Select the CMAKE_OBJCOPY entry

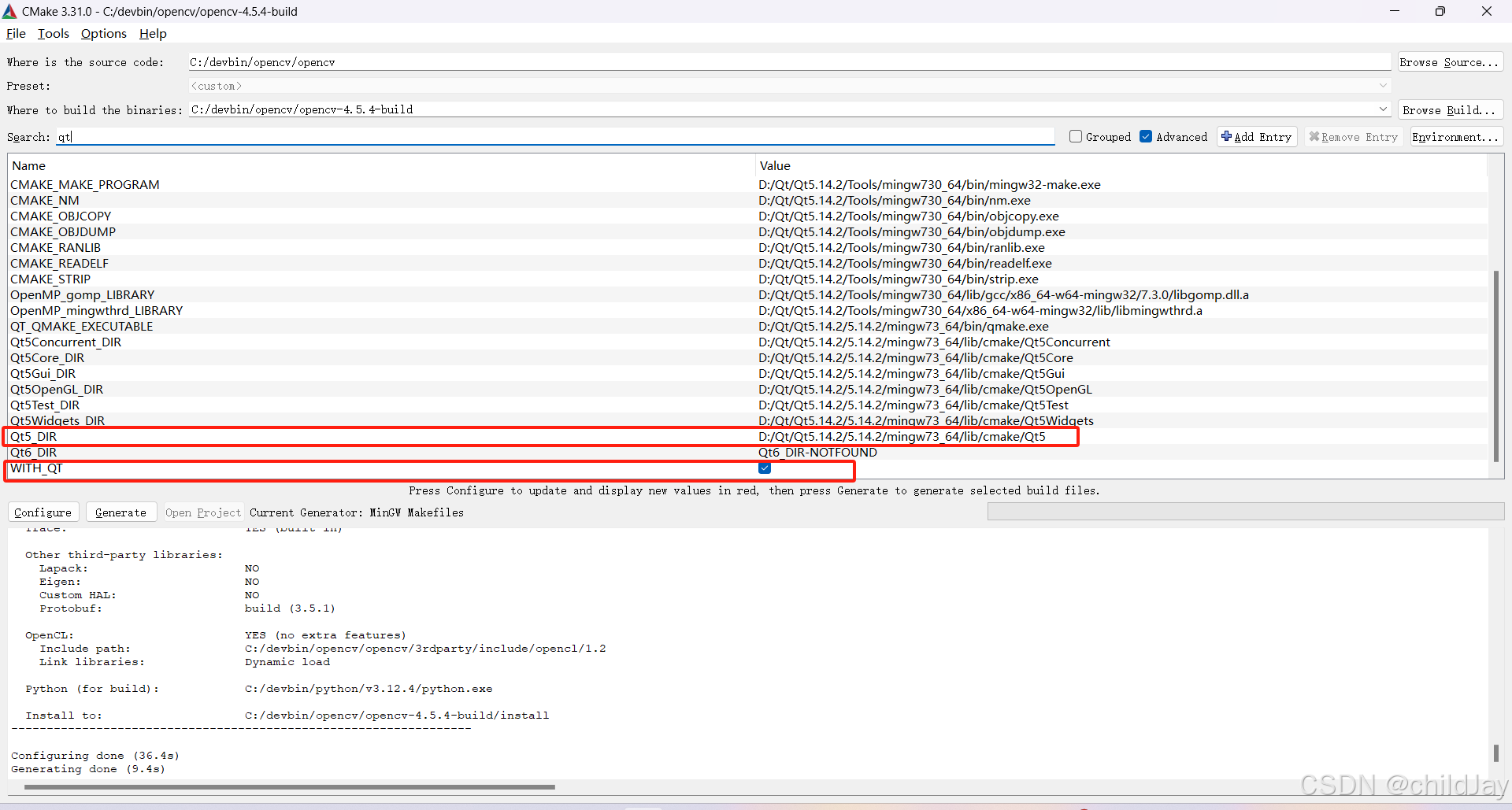(61, 216)
